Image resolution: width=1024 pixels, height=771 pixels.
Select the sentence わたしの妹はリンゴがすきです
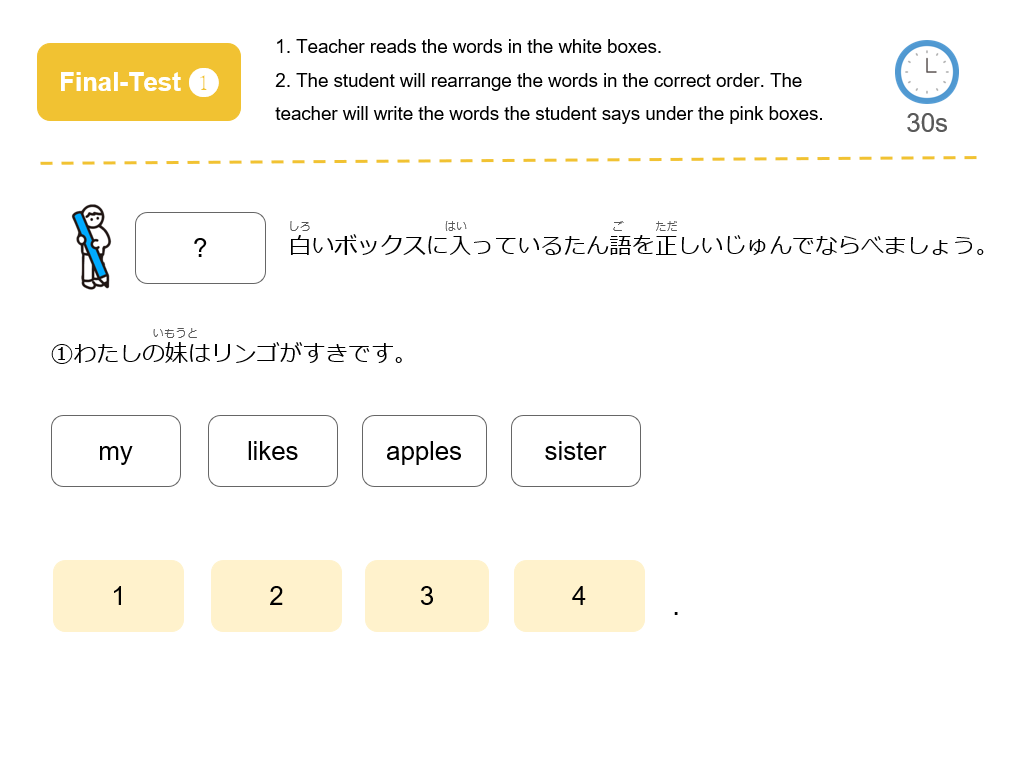[229, 353]
